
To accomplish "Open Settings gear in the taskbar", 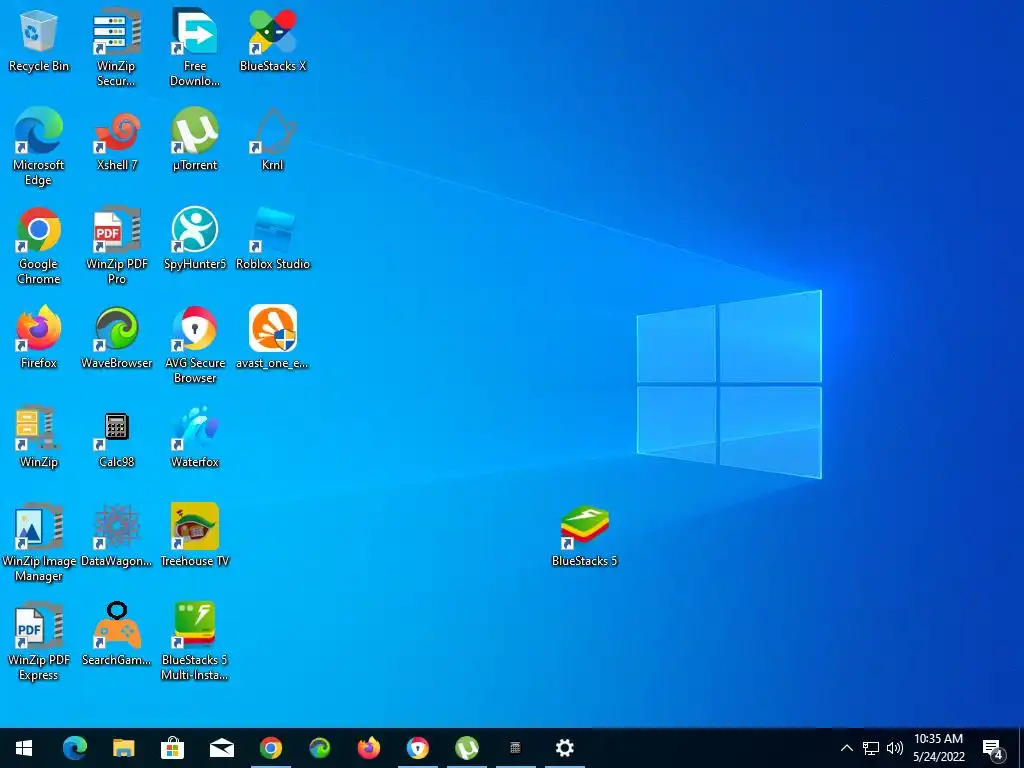I will tap(564, 748).
